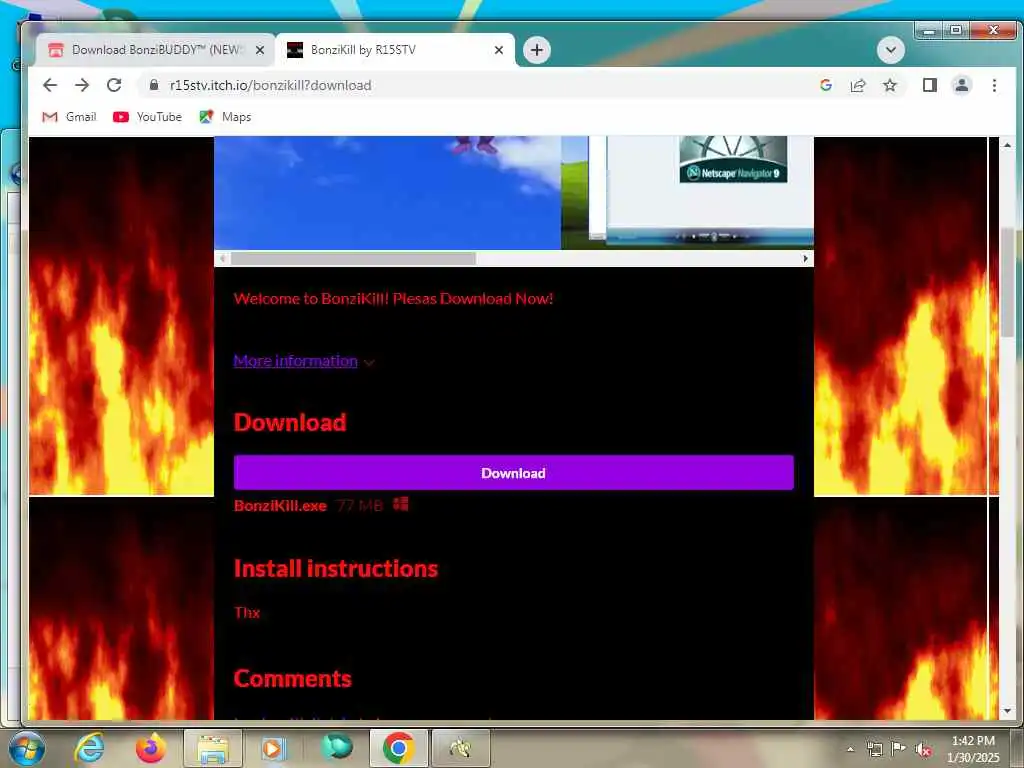This screenshot has width=1024, height=768.
Task: Click Welcome to BonziKill text
Action: pyautogui.click(x=393, y=298)
